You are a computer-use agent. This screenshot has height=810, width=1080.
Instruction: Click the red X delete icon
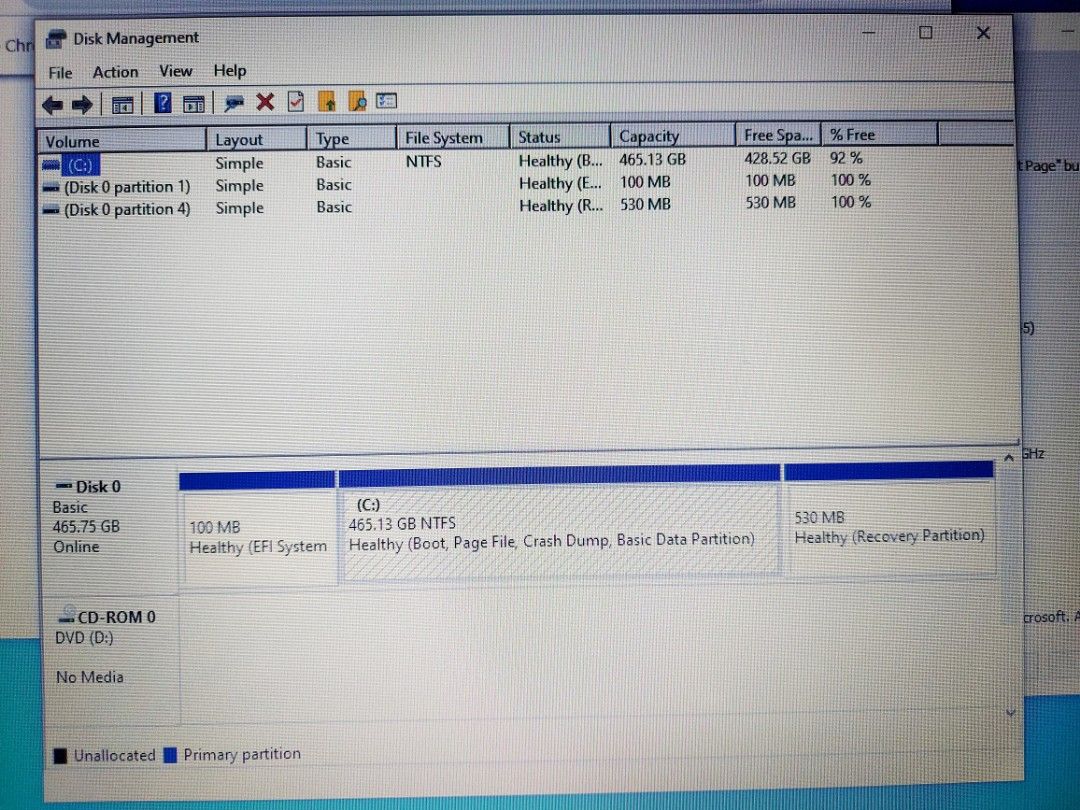coord(264,102)
